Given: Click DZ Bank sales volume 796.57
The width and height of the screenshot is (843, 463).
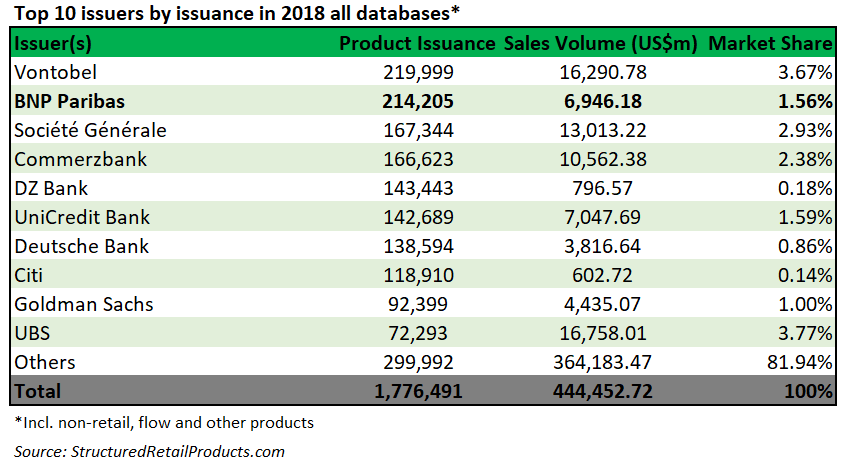Looking at the screenshot, I should 603,189.
